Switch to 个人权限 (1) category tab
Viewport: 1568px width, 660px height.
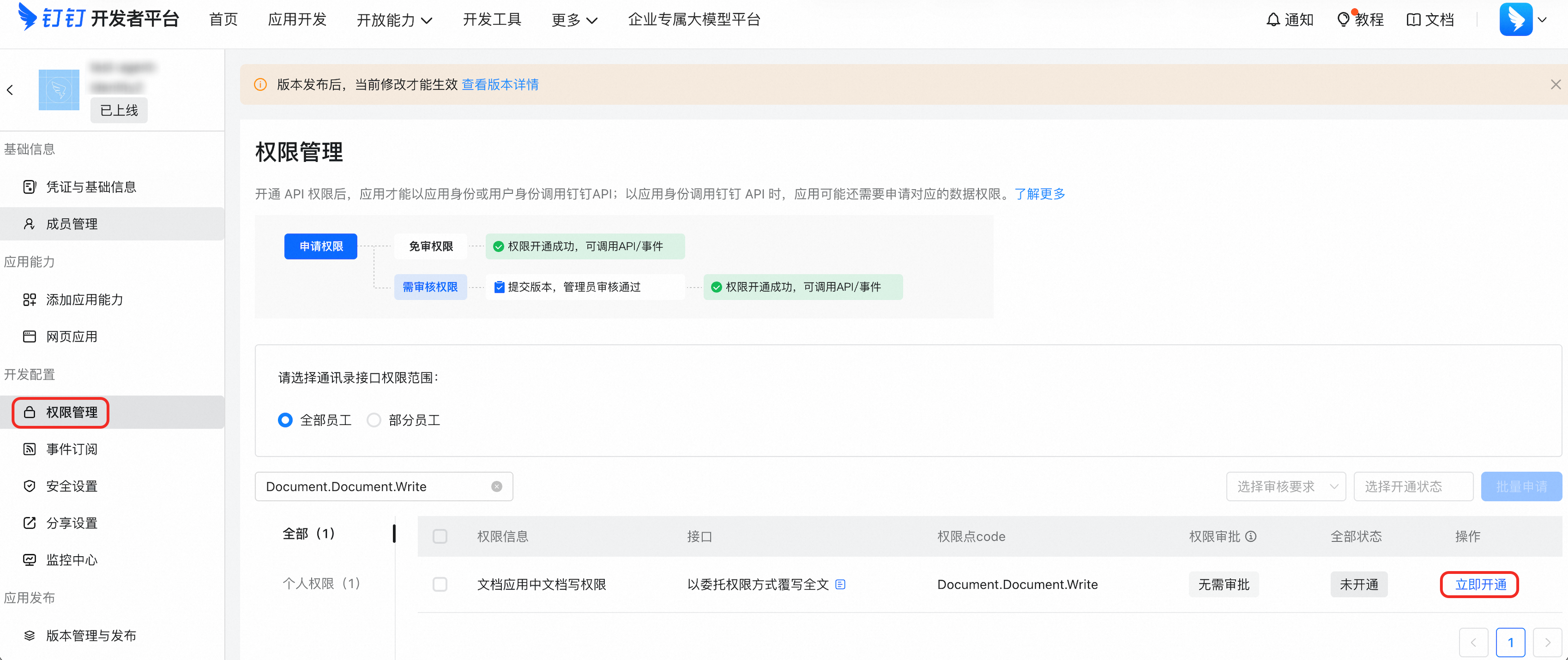321,583
